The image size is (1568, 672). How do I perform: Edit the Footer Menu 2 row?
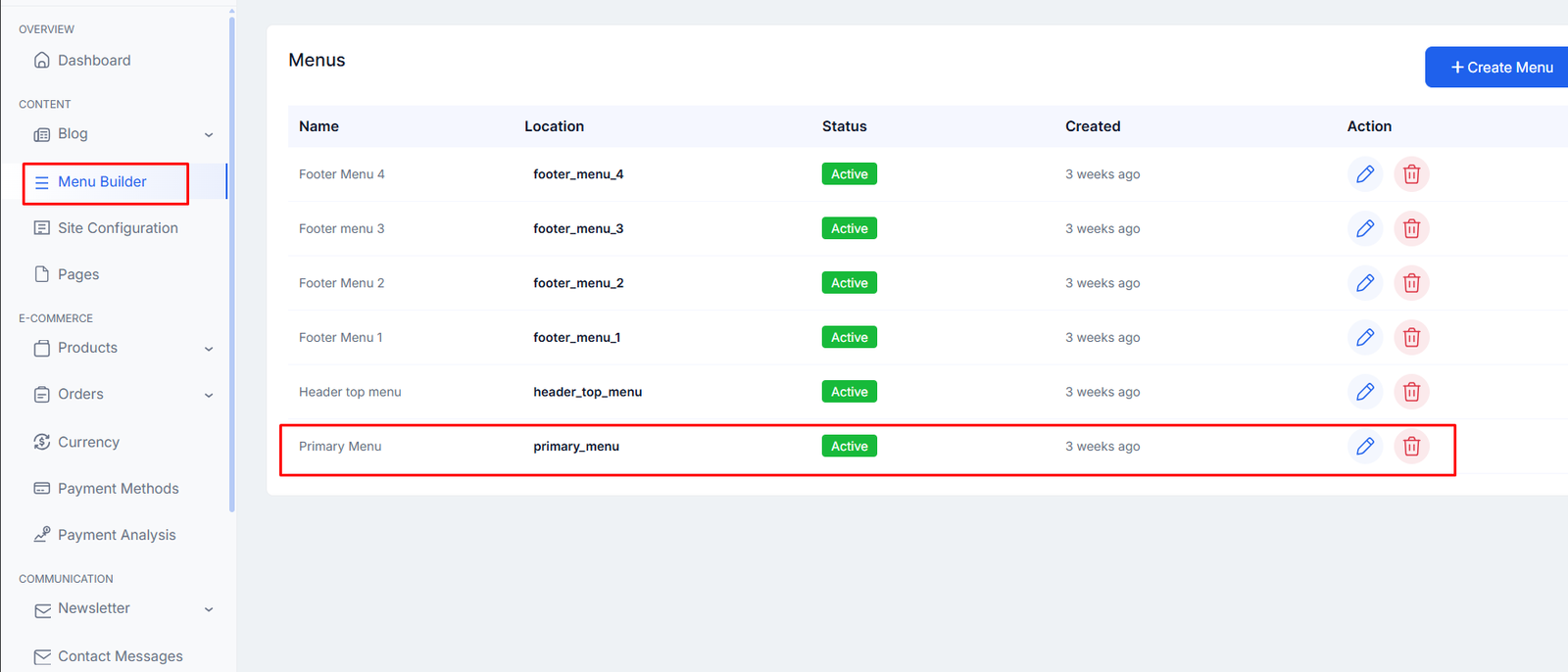click(1365, 283)
